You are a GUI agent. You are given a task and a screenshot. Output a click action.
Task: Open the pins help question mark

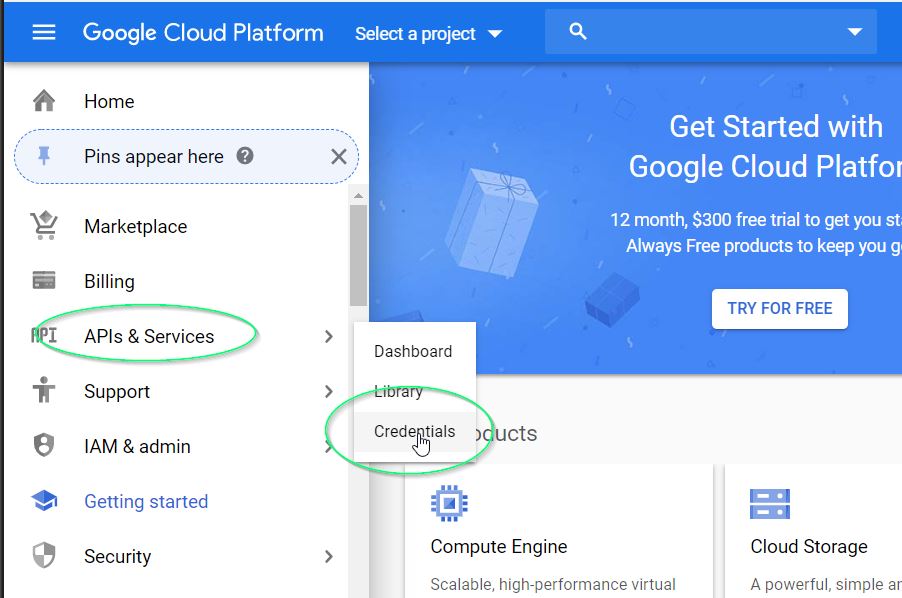tap(245, 156)
